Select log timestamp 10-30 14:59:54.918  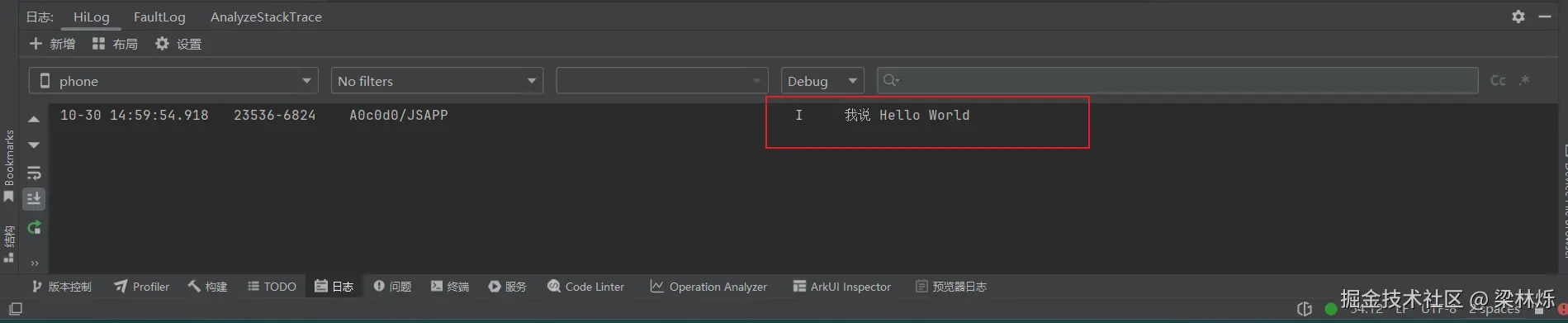click(x=134, y=115)
